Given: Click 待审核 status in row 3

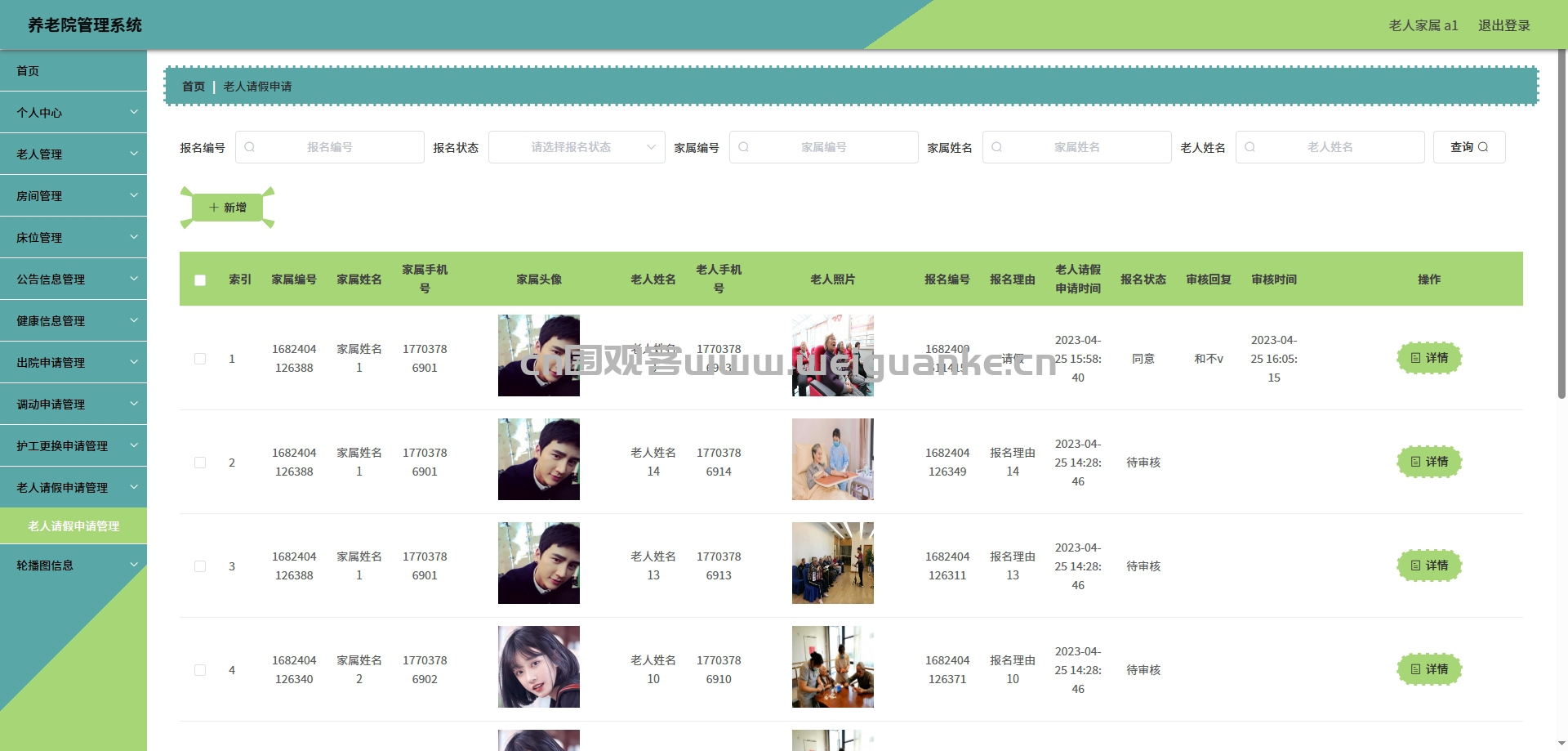Looking at the screenshot, I should [1143, 566].
